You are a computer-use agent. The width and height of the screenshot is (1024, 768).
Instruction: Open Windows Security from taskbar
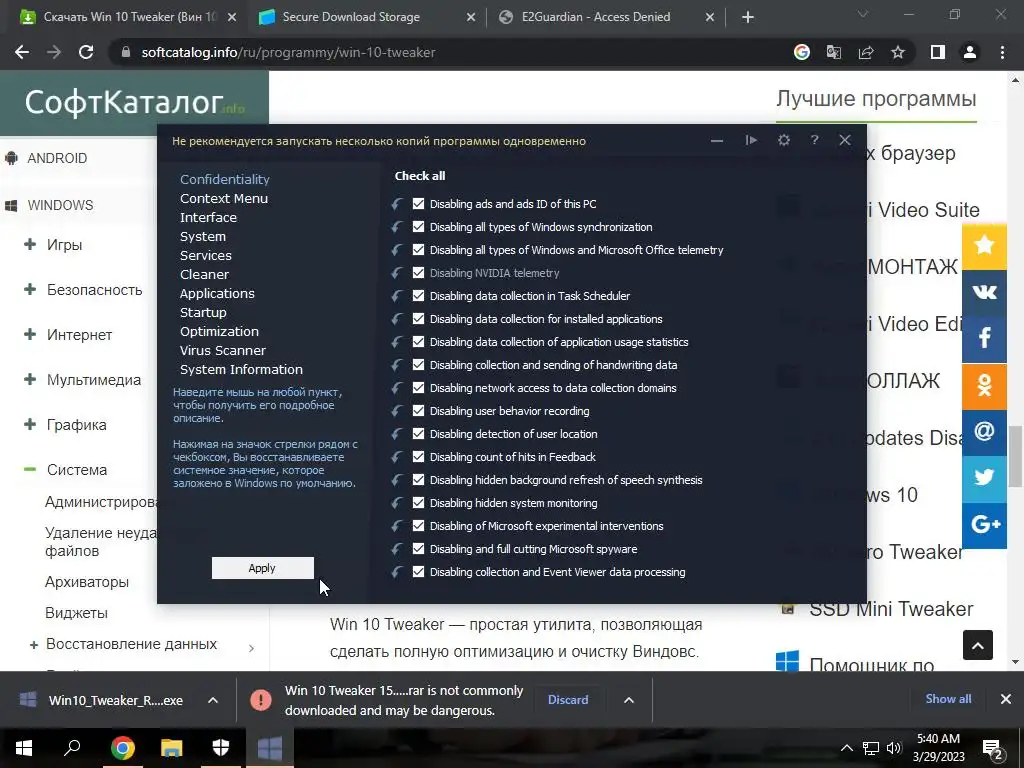coord(221,748)
